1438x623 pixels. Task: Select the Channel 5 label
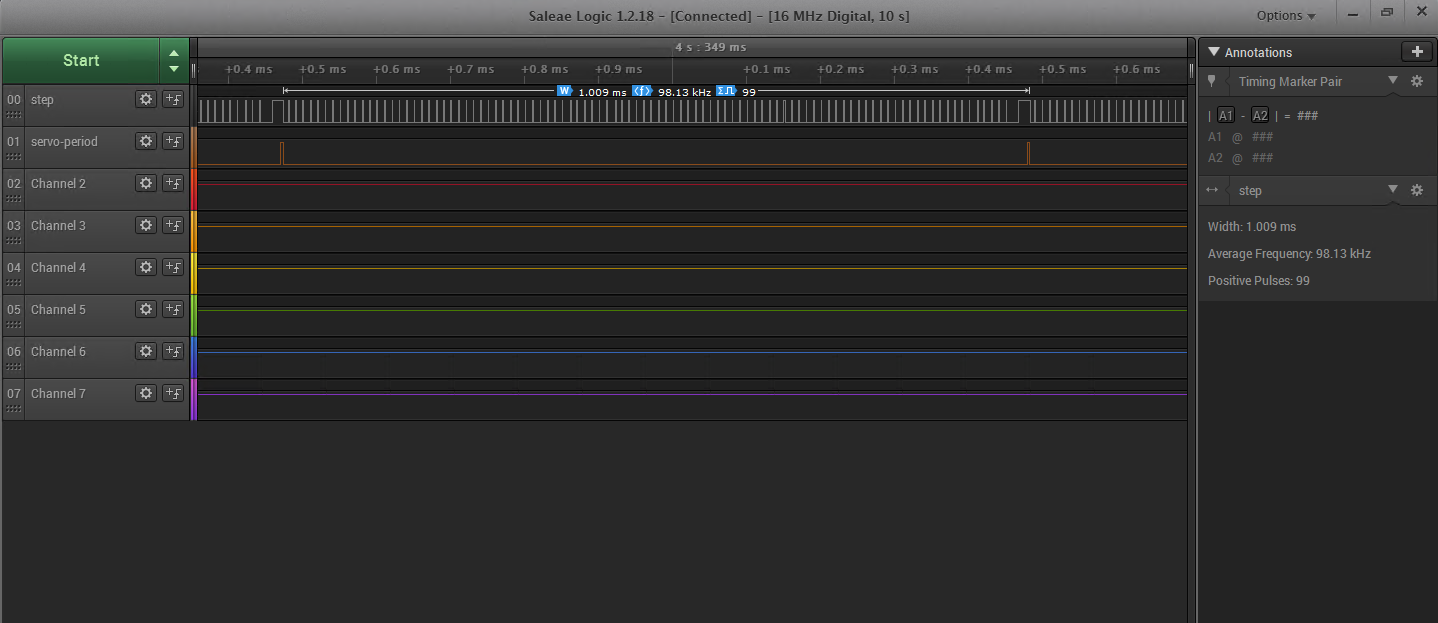click(58, 309)
